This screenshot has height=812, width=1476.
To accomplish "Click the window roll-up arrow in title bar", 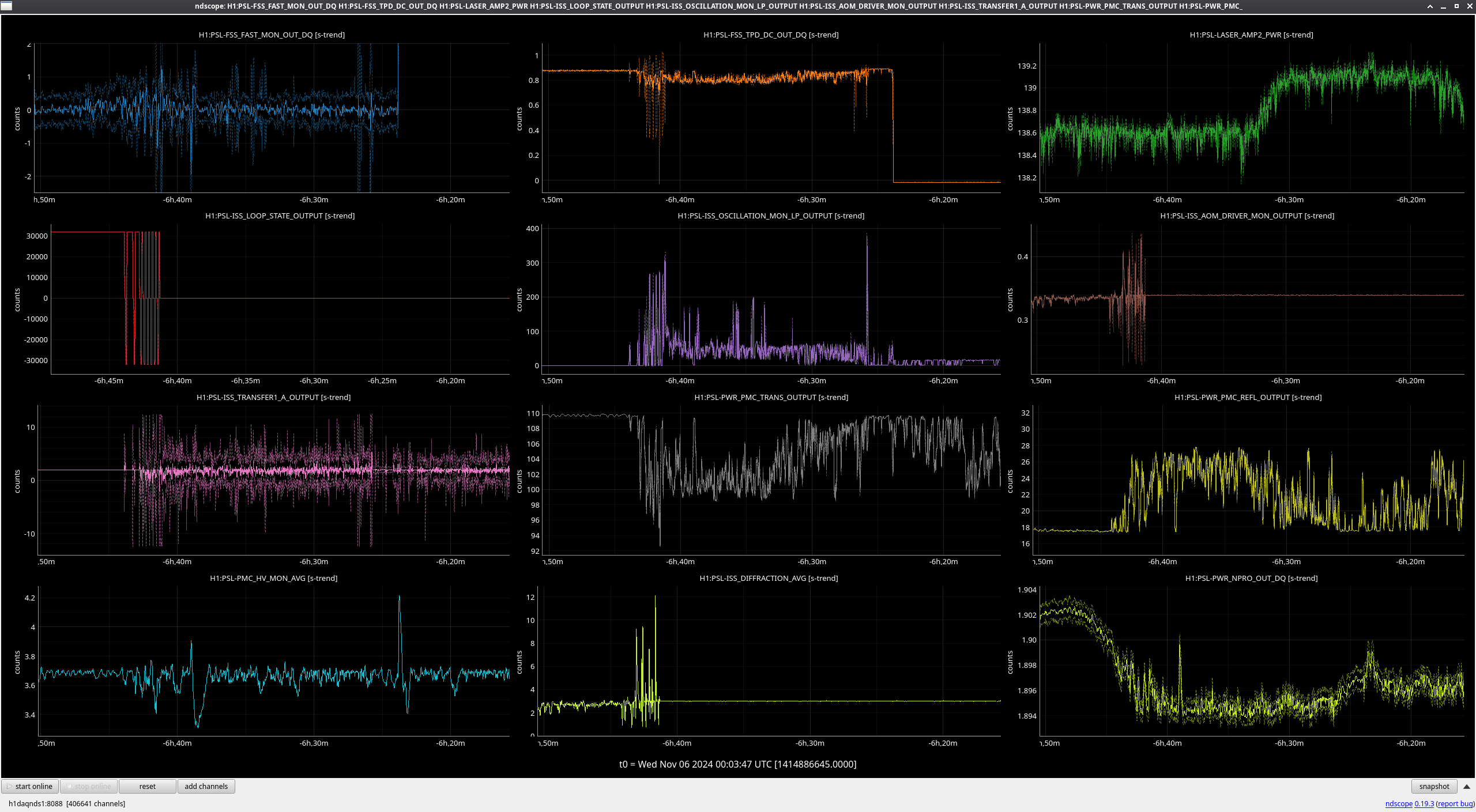I will (1430, 6).
